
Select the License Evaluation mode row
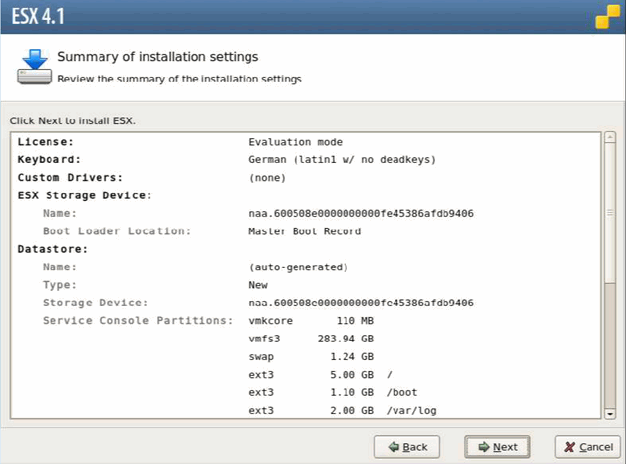point(295,142)
